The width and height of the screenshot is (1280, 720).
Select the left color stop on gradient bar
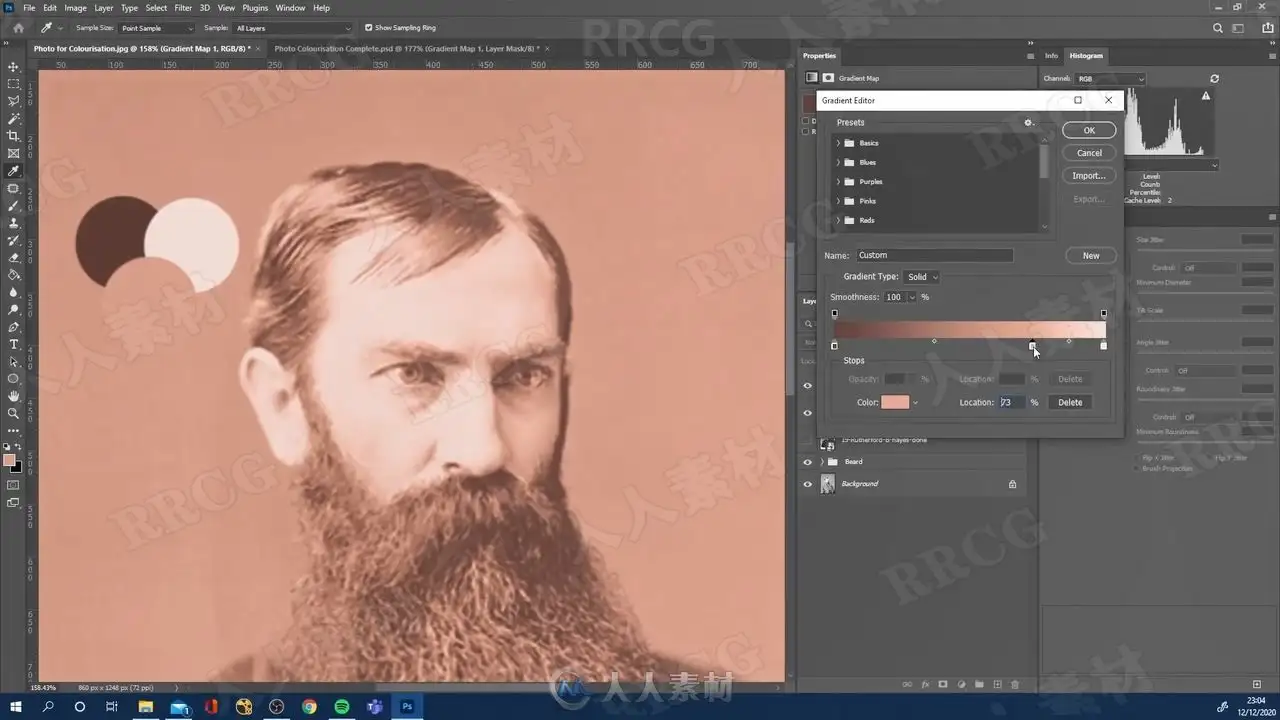[834, 346]
